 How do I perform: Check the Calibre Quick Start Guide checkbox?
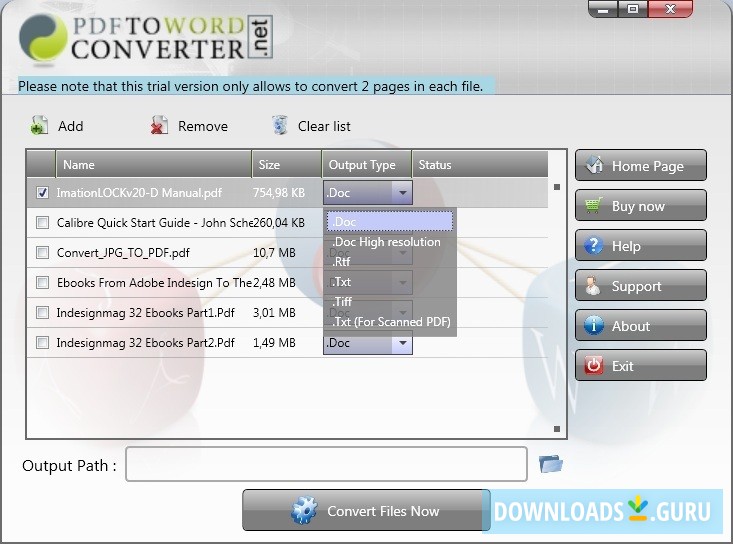[x=43, y=222]
